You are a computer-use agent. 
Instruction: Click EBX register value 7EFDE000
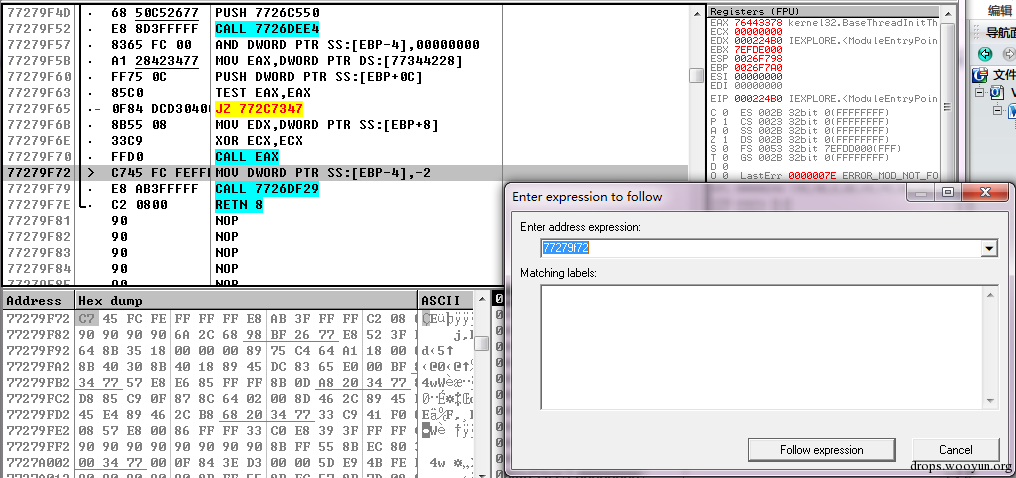coord(759,49)
